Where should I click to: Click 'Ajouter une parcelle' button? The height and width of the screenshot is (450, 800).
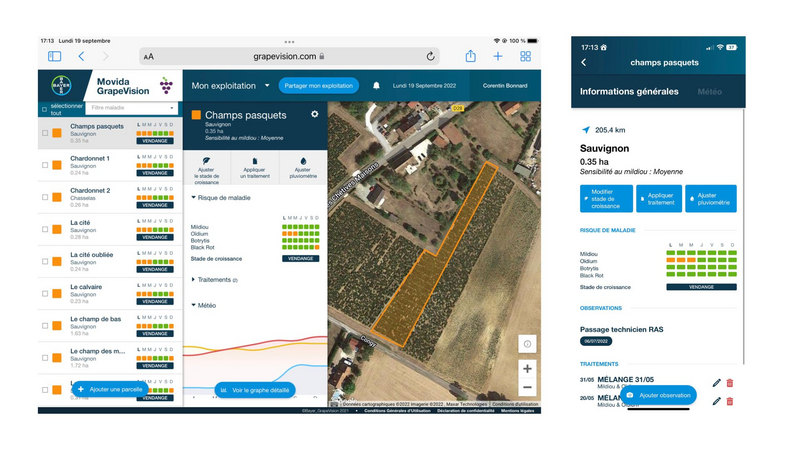[111, 388]
